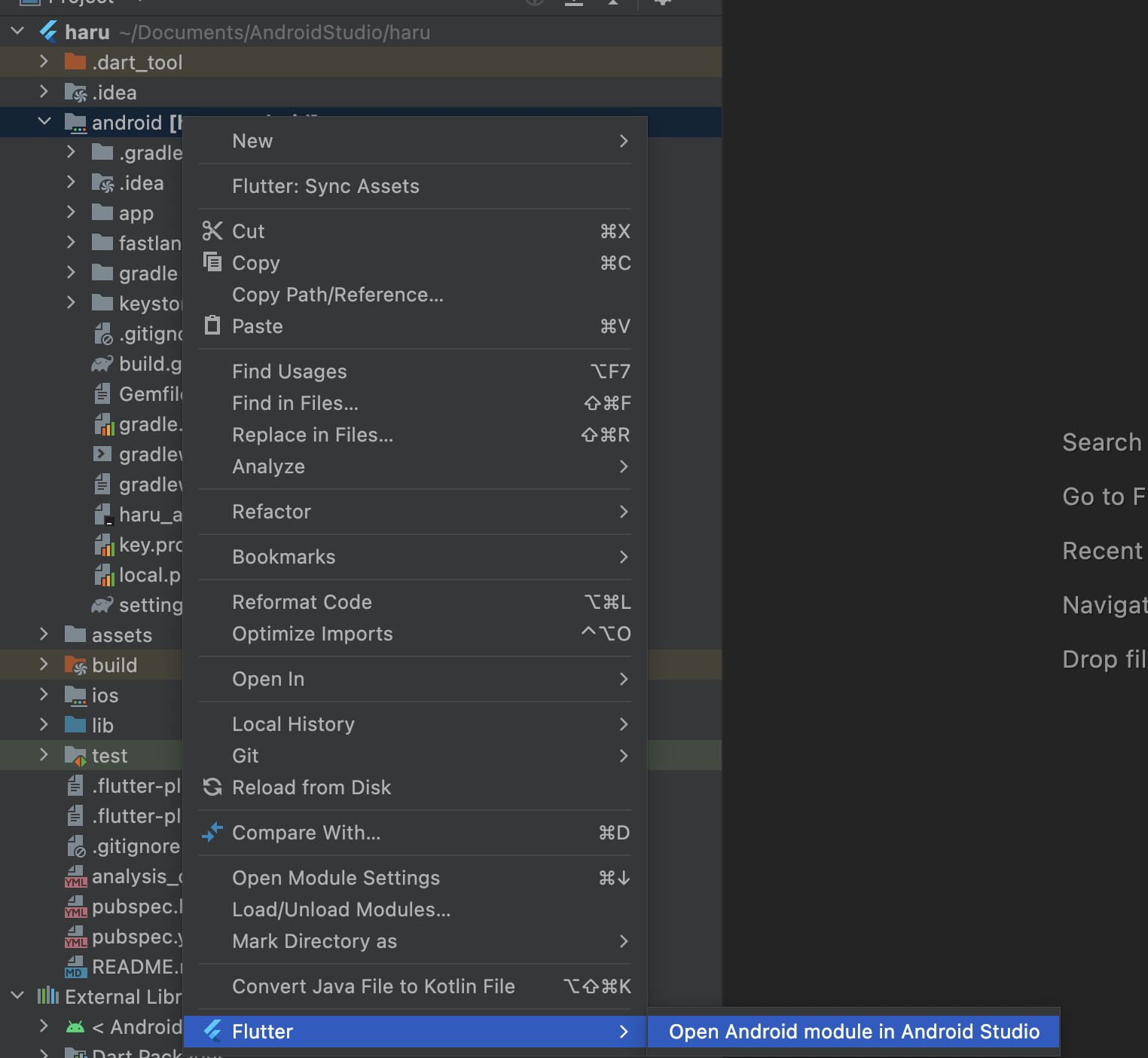Click the ios module folder icon
Image resolution: width=1148 pixels, height=1058 pixels.
coord(75,696)
